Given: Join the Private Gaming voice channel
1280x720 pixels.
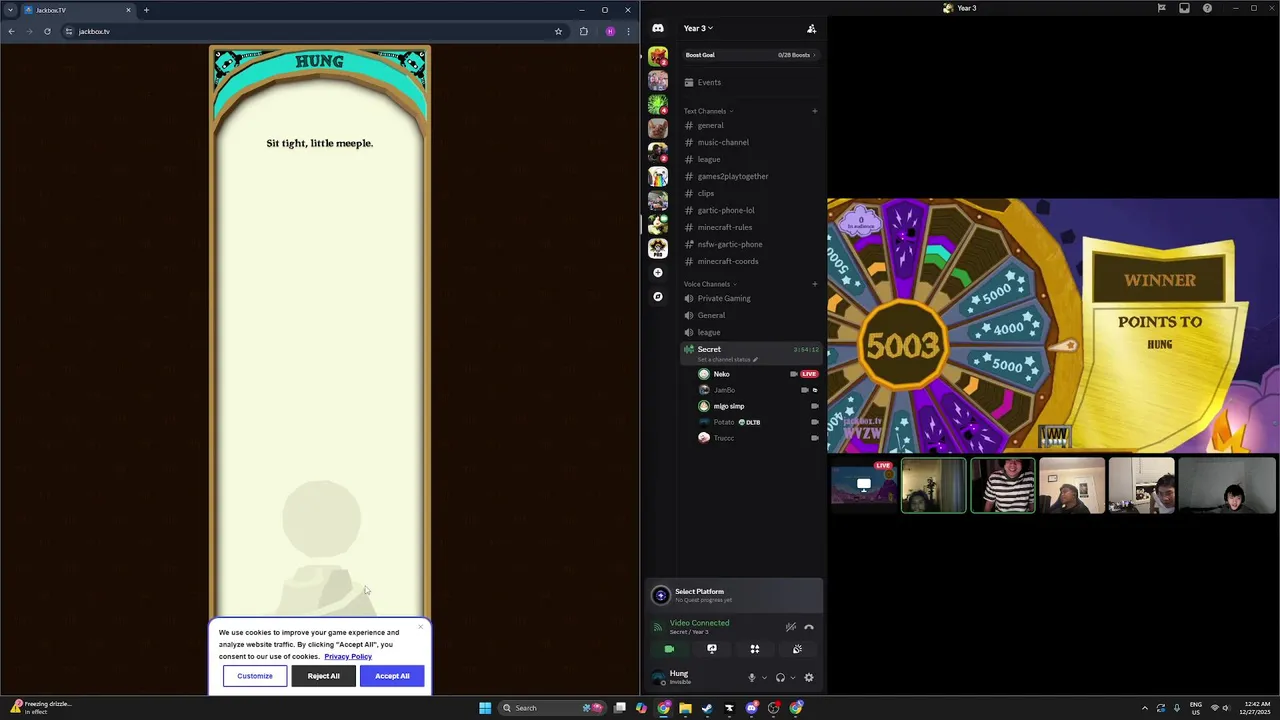Looking at the screenshot, I should 750,298.
